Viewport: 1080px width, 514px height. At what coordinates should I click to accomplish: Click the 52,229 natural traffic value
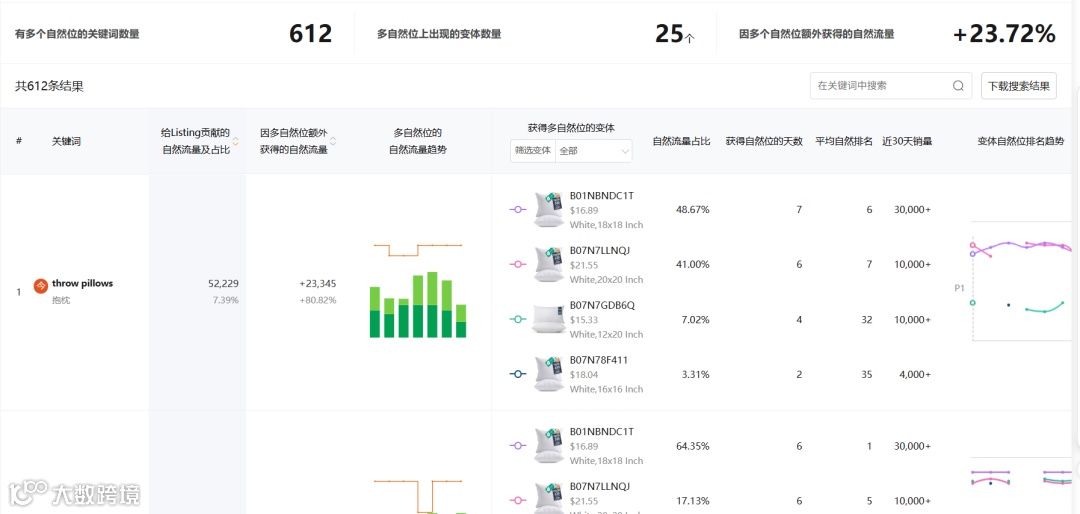223,283
